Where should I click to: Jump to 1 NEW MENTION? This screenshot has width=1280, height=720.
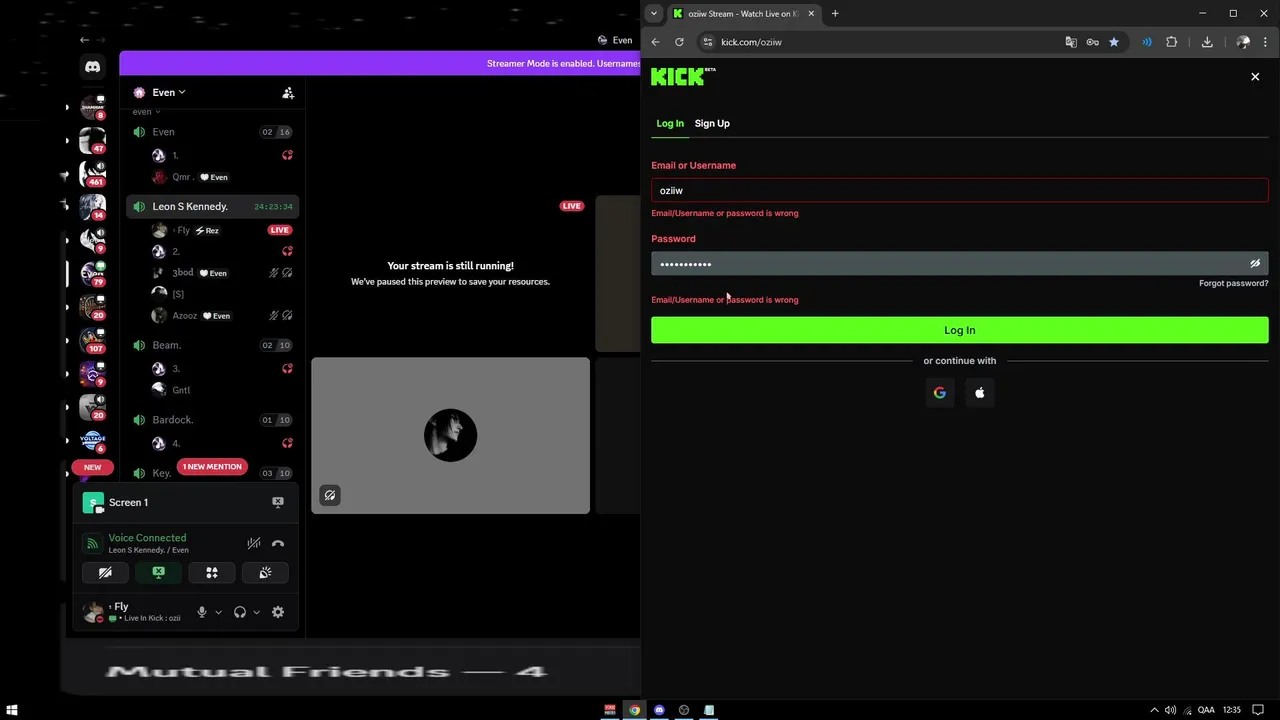point(212,467)
